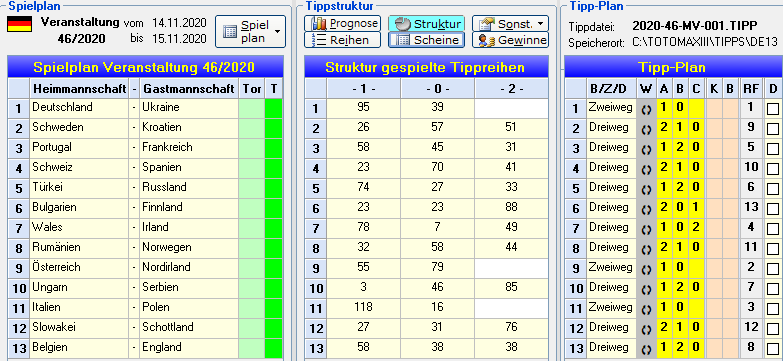Screen dimensions: 783x361
Task: Check the D box for Tipp-Plan row 2
Action: [773, 129]
